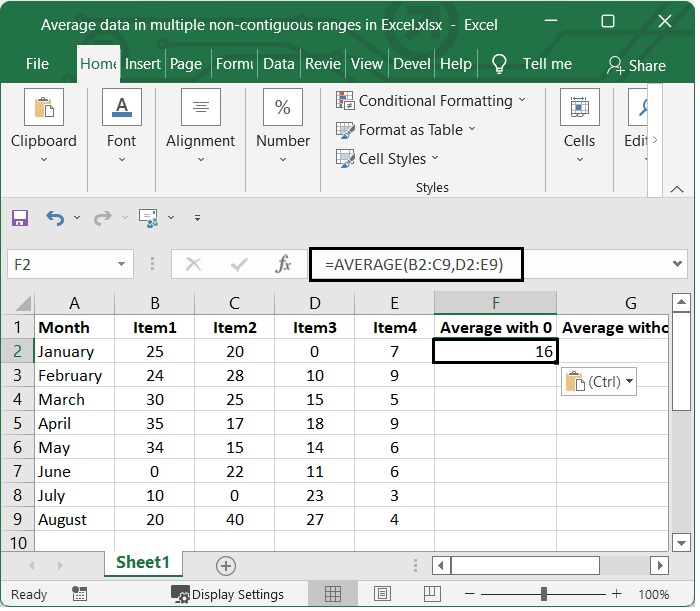Open Conditional Formatting menu
This screenshot has height=611, width=700.
pyautogui.click(x=430, y=101)
